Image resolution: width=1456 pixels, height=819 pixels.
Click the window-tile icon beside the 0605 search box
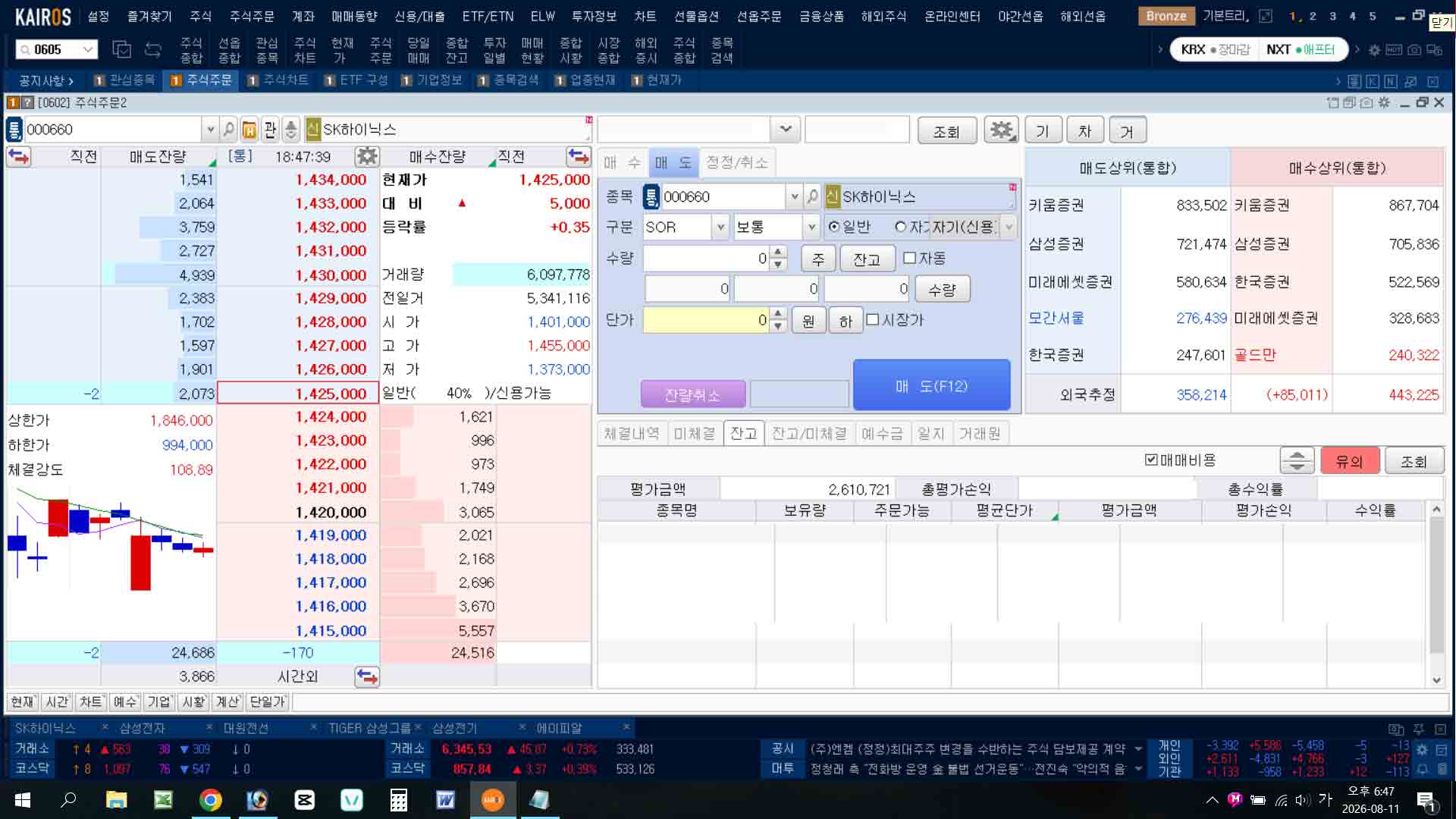tap(121, 50)
